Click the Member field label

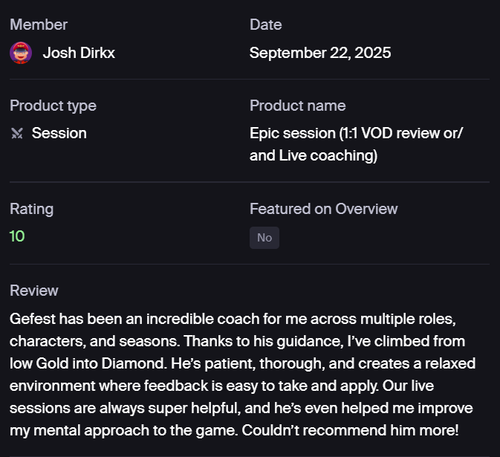39,25
